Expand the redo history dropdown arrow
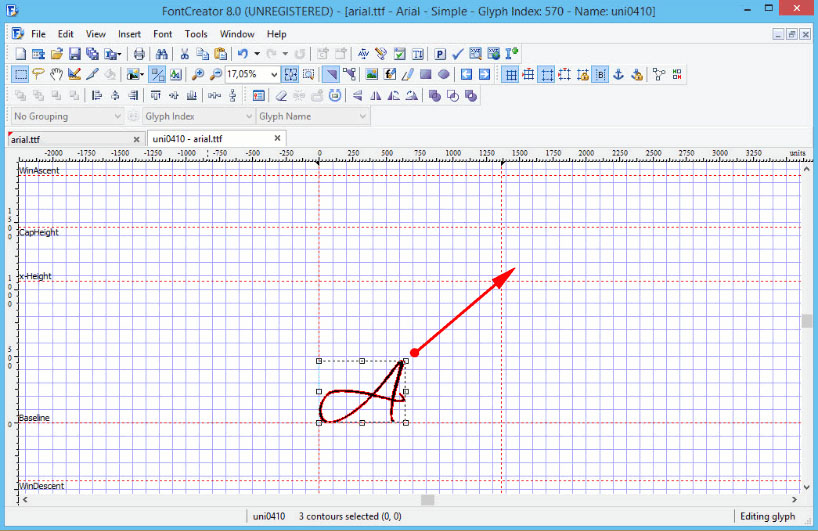The image size is (818, 531). tap(285, 54)
